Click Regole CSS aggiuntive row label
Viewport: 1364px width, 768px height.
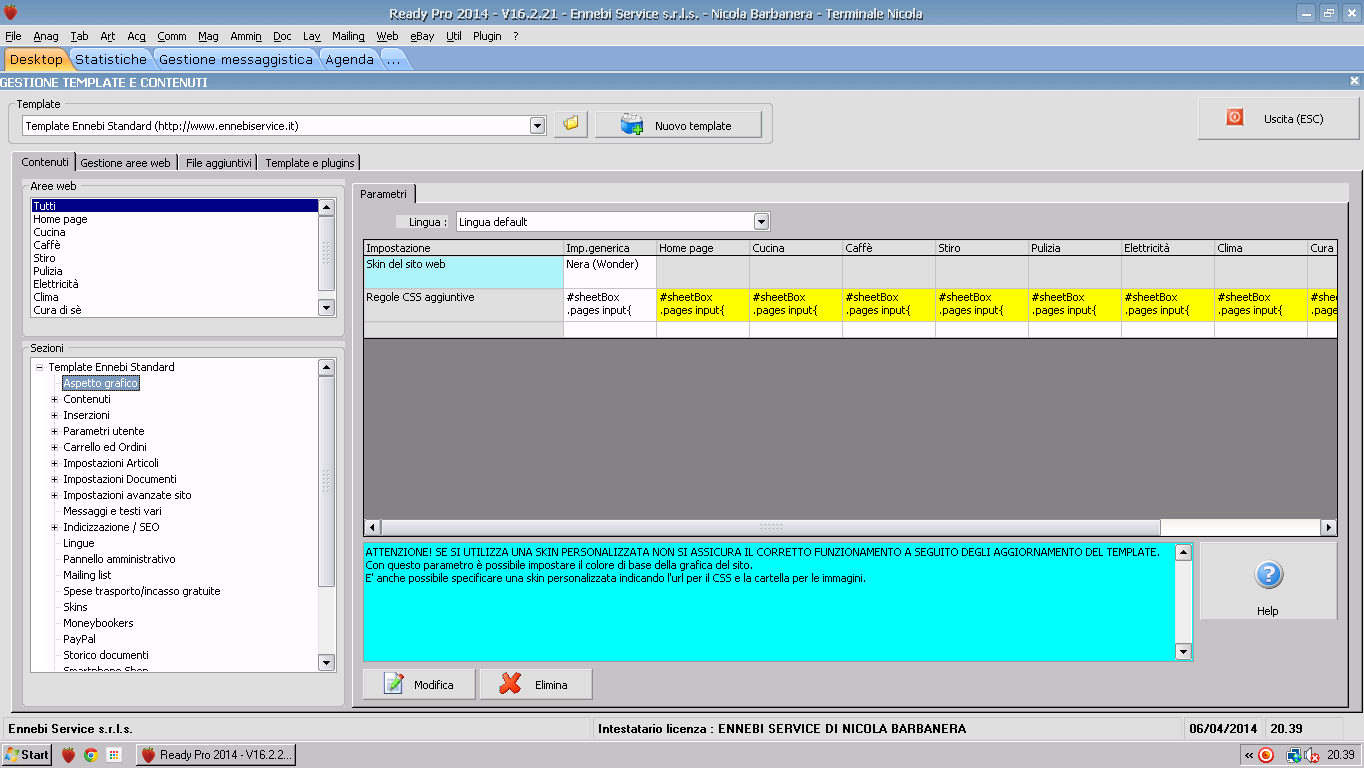tap(463, 305)
